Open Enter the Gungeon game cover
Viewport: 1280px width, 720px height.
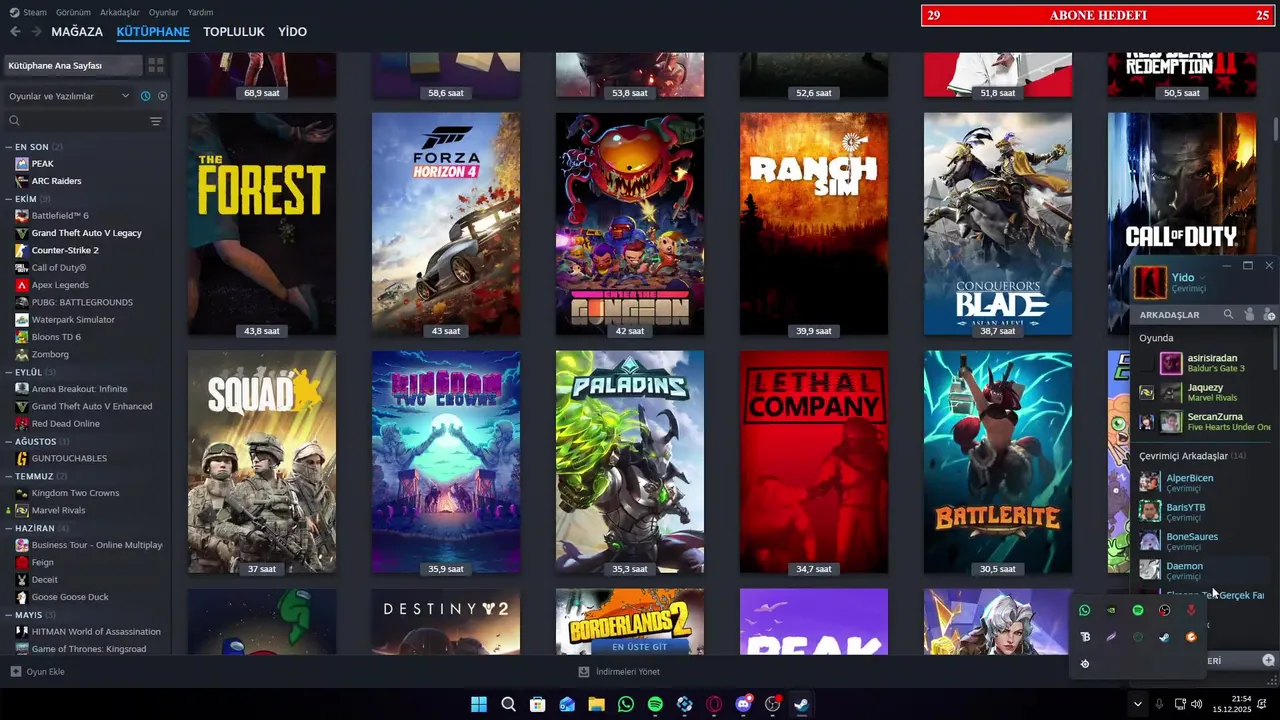point(630,224)
